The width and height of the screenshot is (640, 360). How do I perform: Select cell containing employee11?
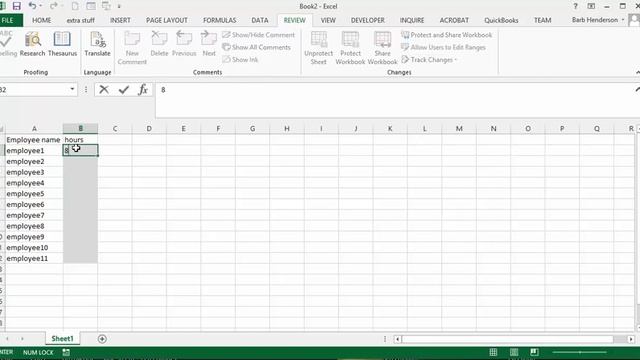(34, 258)
